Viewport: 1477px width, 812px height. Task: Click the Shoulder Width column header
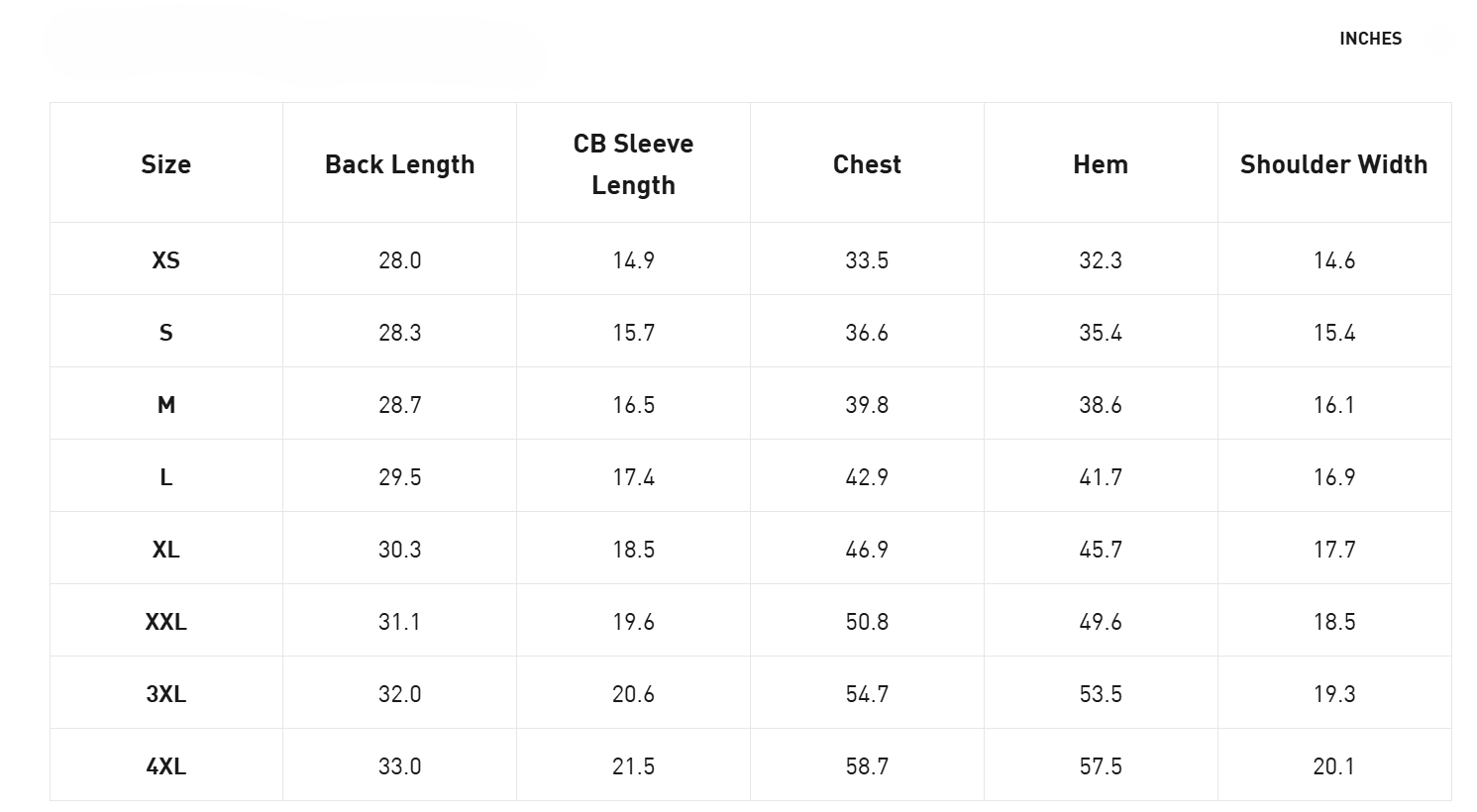coord(1334,164)
